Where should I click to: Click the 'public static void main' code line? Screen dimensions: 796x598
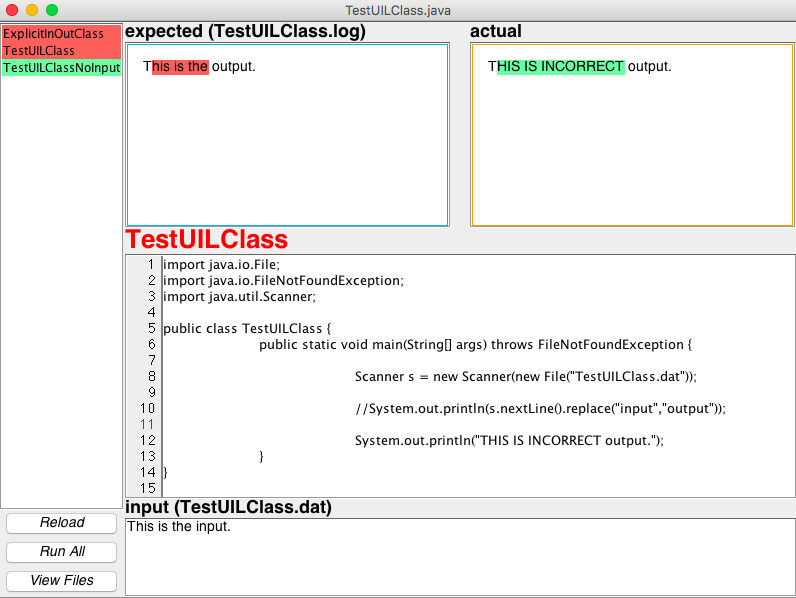[x=476, y=345]
